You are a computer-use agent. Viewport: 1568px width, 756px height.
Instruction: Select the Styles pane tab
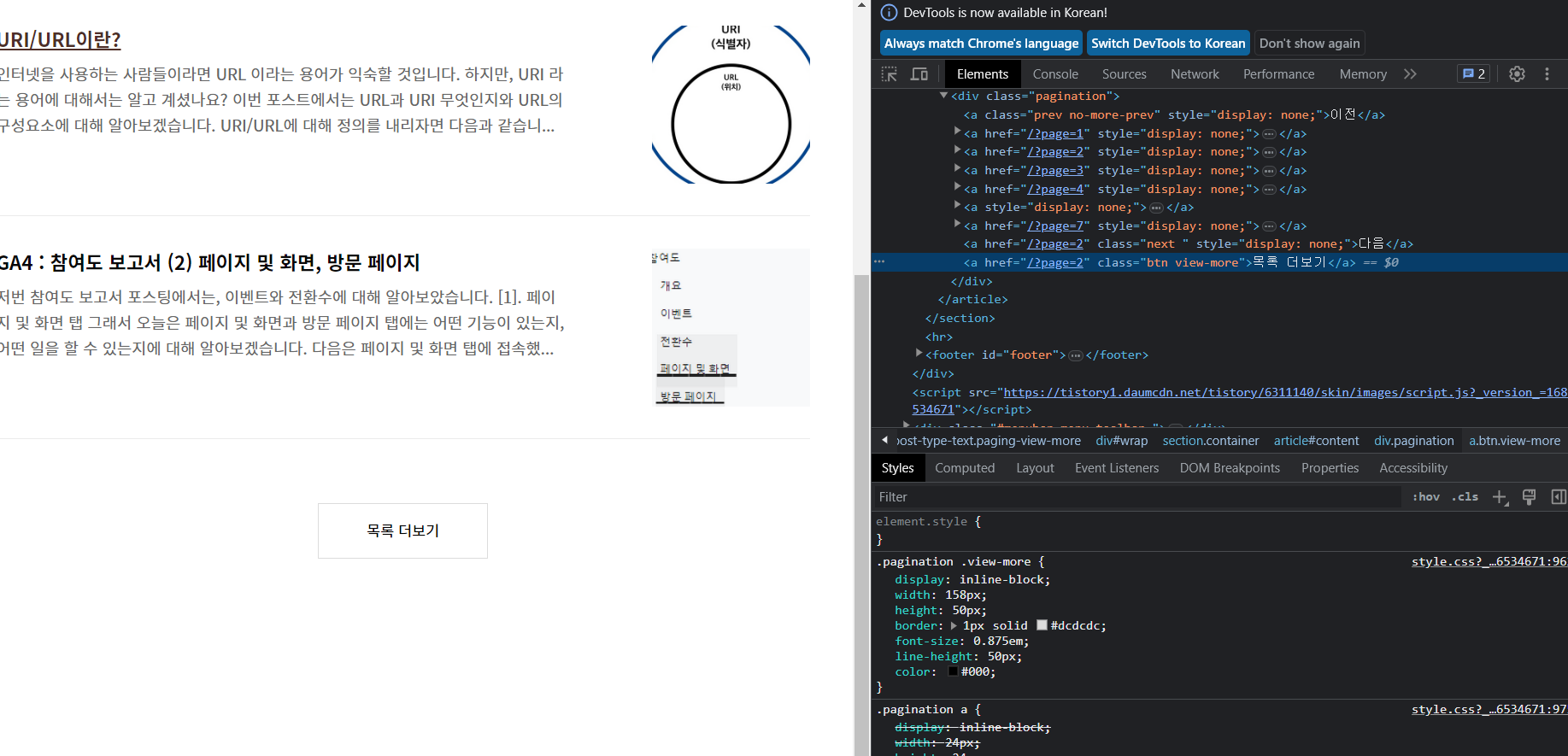tap(897, 468)
